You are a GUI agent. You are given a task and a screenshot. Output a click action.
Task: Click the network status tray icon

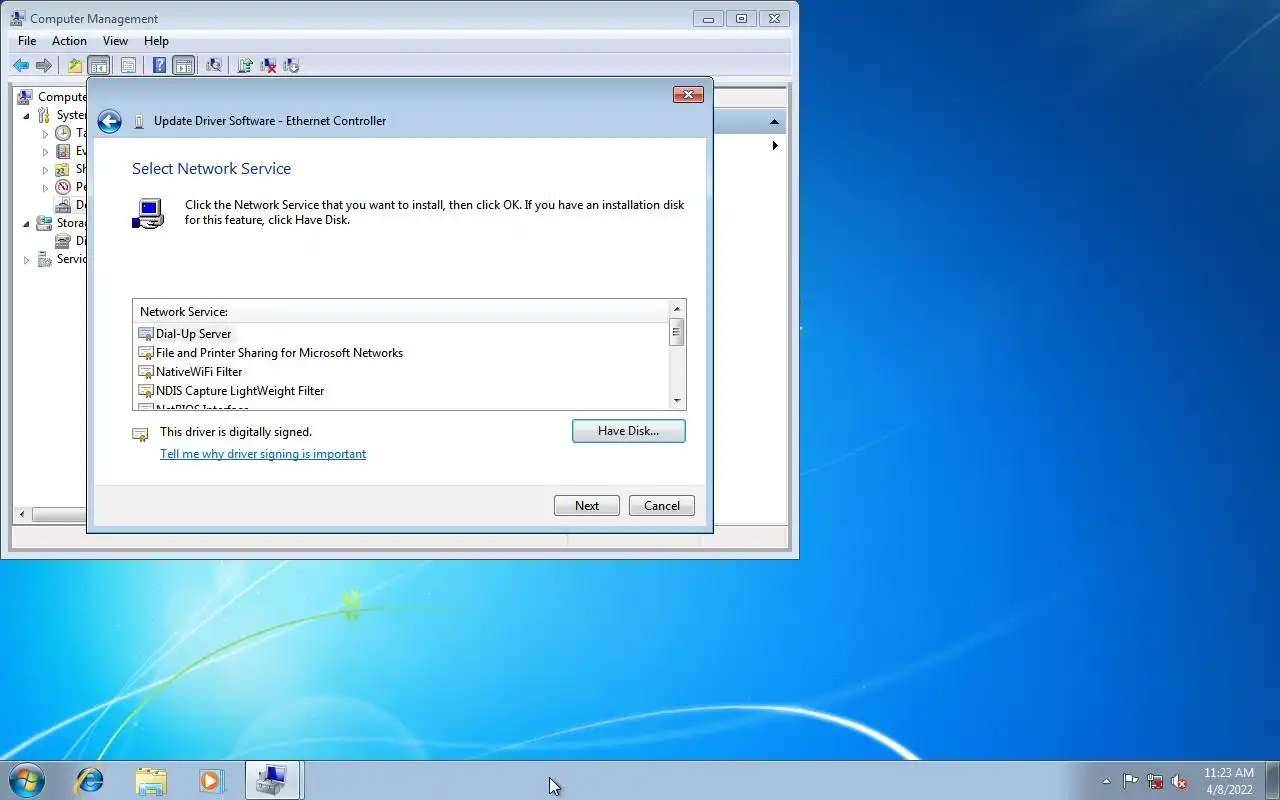click(1155, 781)
